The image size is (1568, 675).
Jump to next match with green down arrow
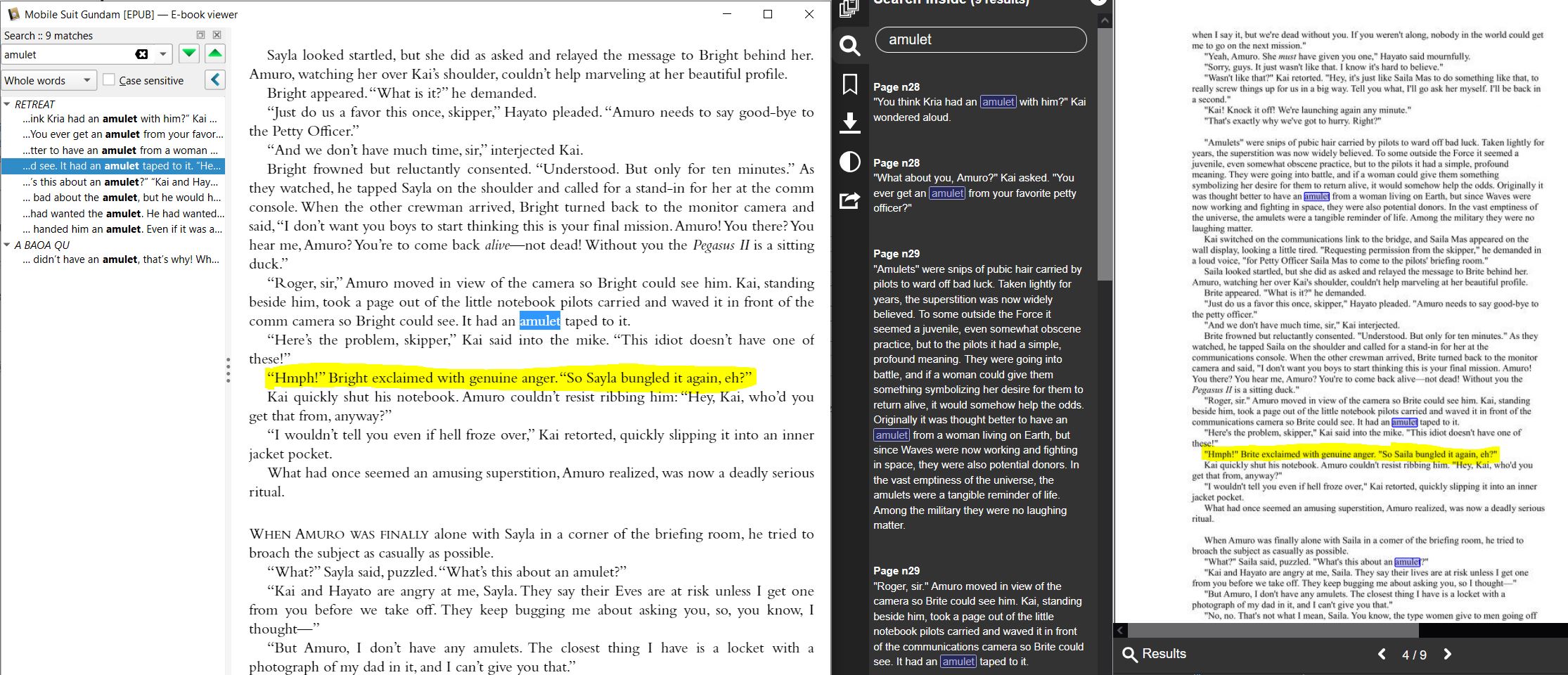pyautogui.click(x=189, y=53)
